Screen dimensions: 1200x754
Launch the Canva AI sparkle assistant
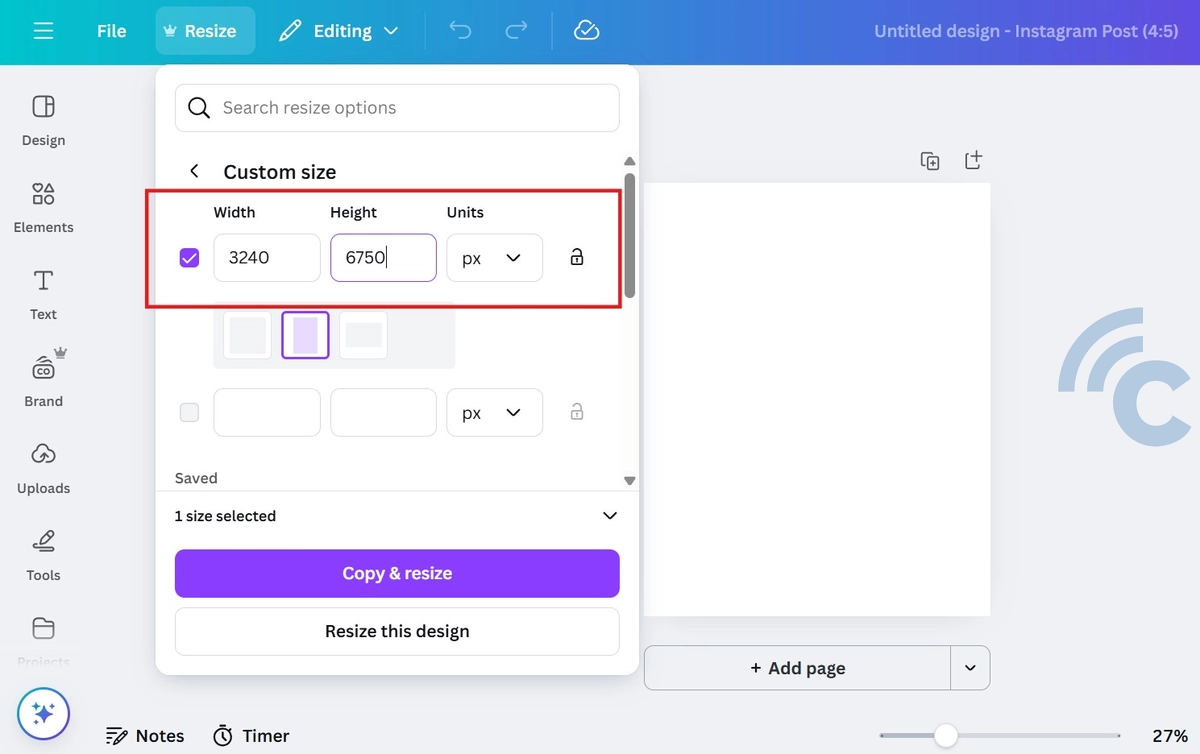[43, 713]
